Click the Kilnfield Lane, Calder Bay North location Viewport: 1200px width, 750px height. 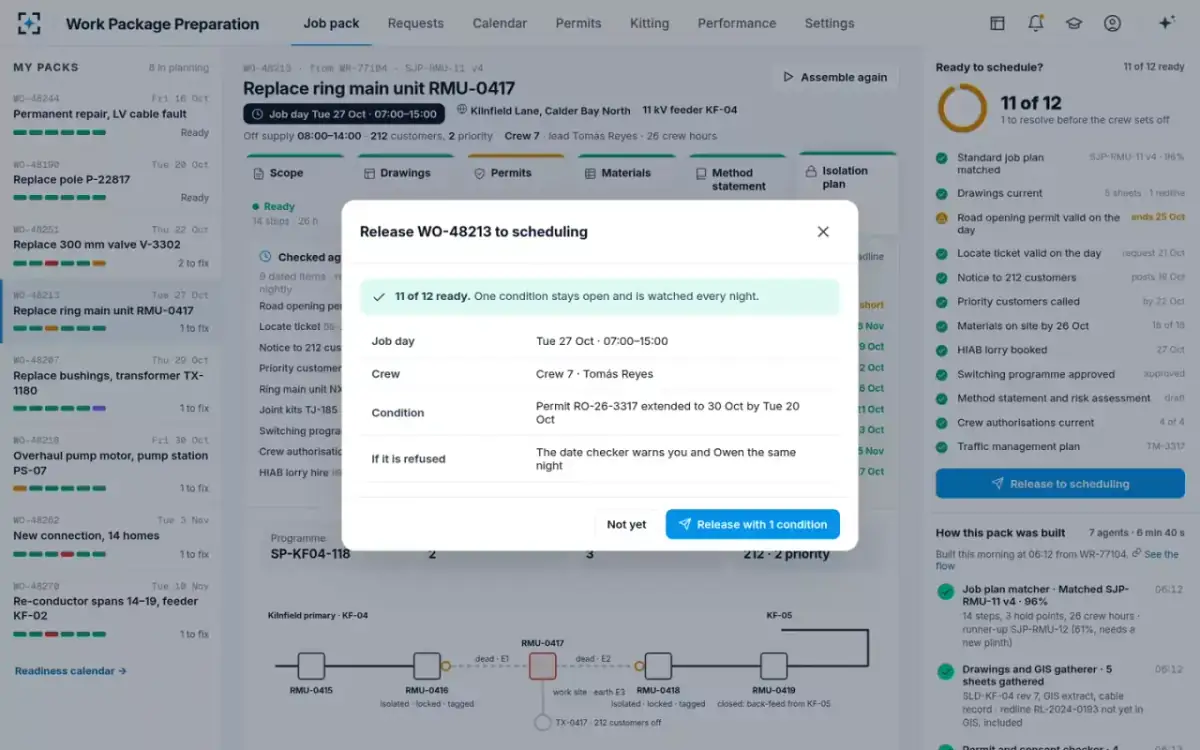pos(544,110)
